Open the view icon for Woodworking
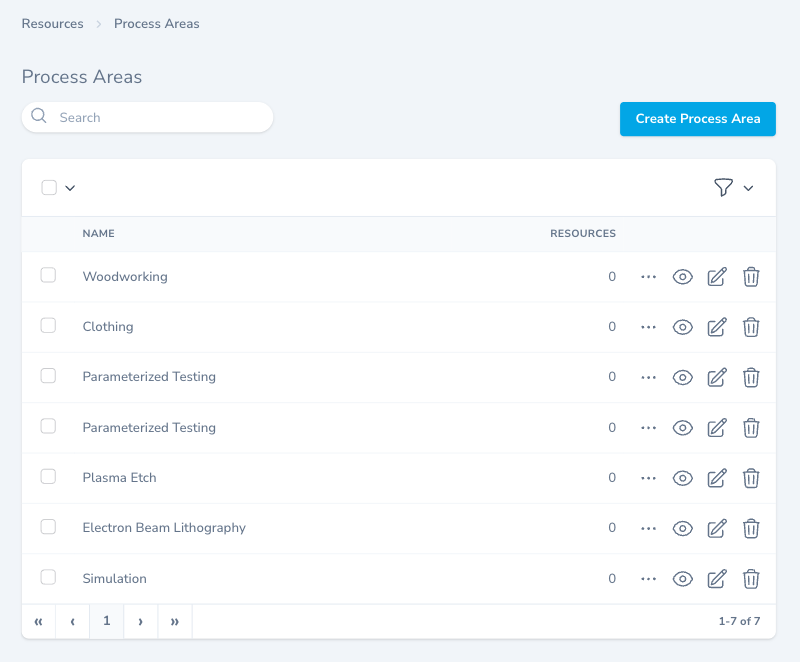This screenshot has height=662, width=800. coord(683,277)
